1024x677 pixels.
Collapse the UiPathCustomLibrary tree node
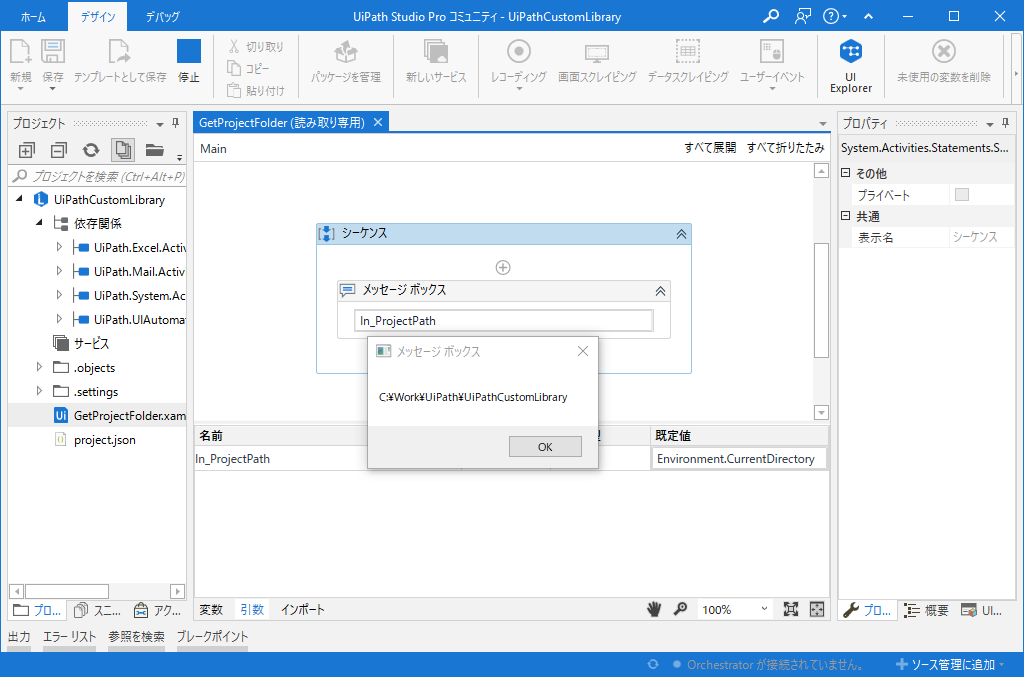coord(19,198)
